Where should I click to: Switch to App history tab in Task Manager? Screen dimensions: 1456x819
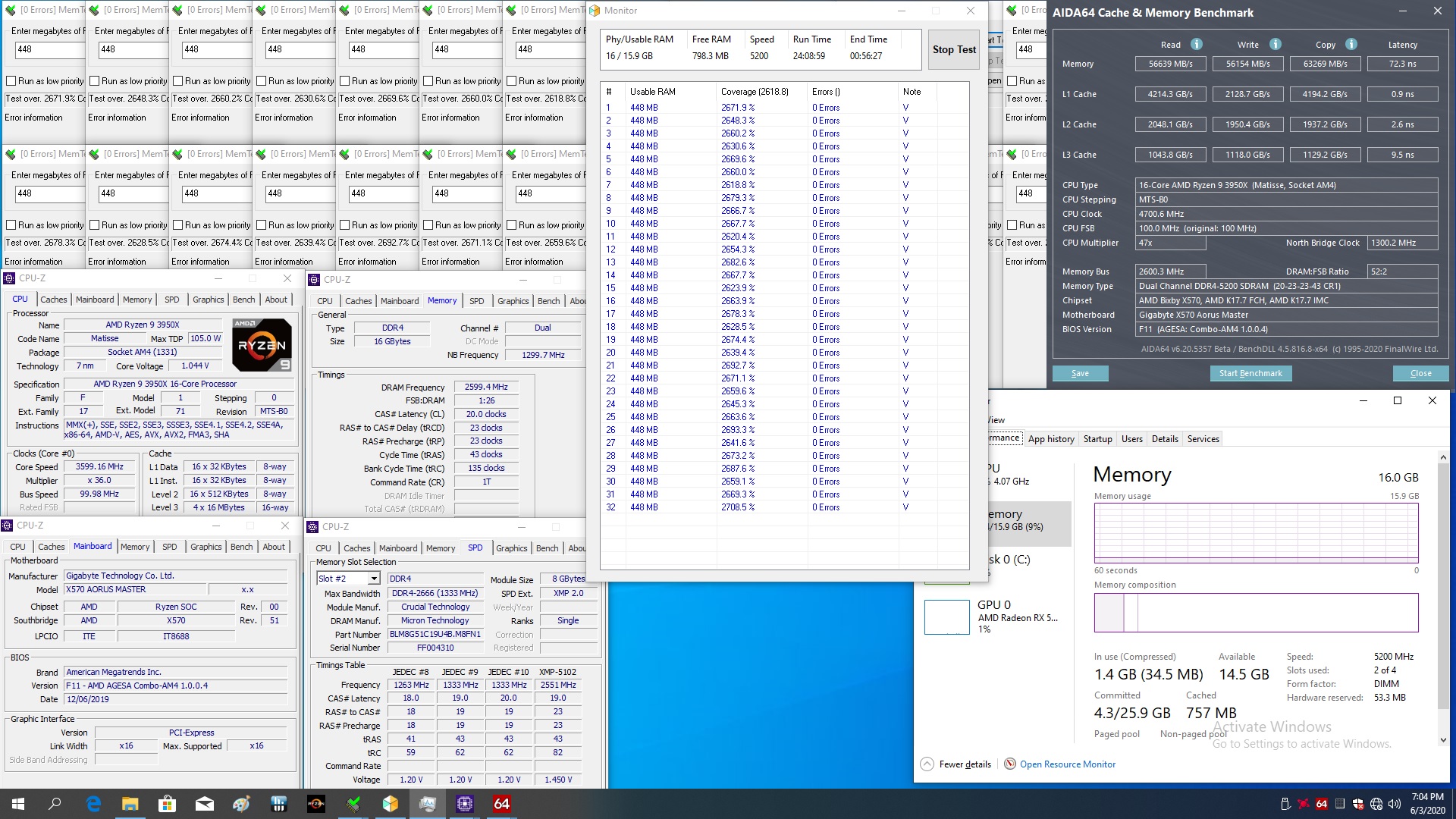[1050, 439]
